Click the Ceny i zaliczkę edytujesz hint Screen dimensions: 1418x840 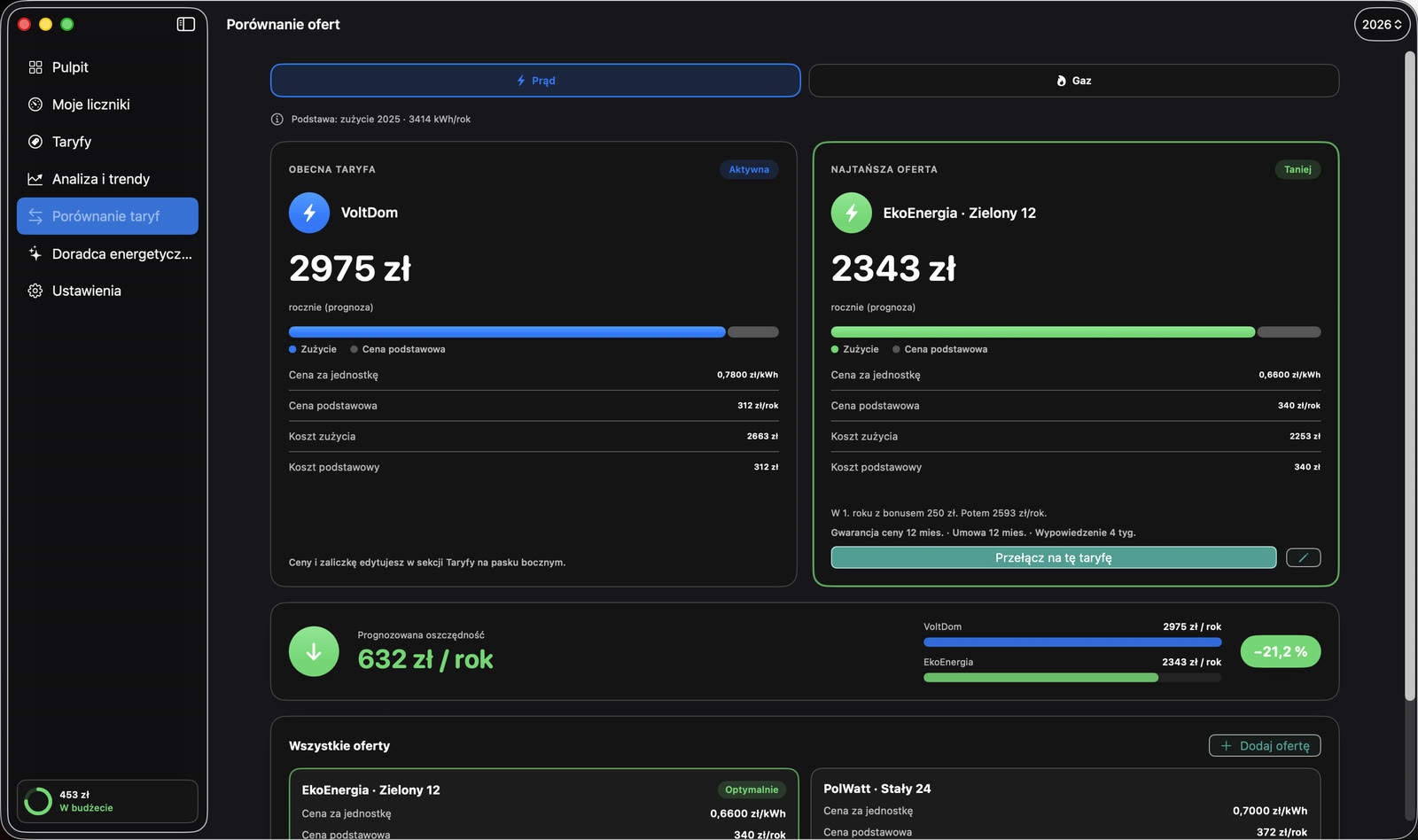427,563
